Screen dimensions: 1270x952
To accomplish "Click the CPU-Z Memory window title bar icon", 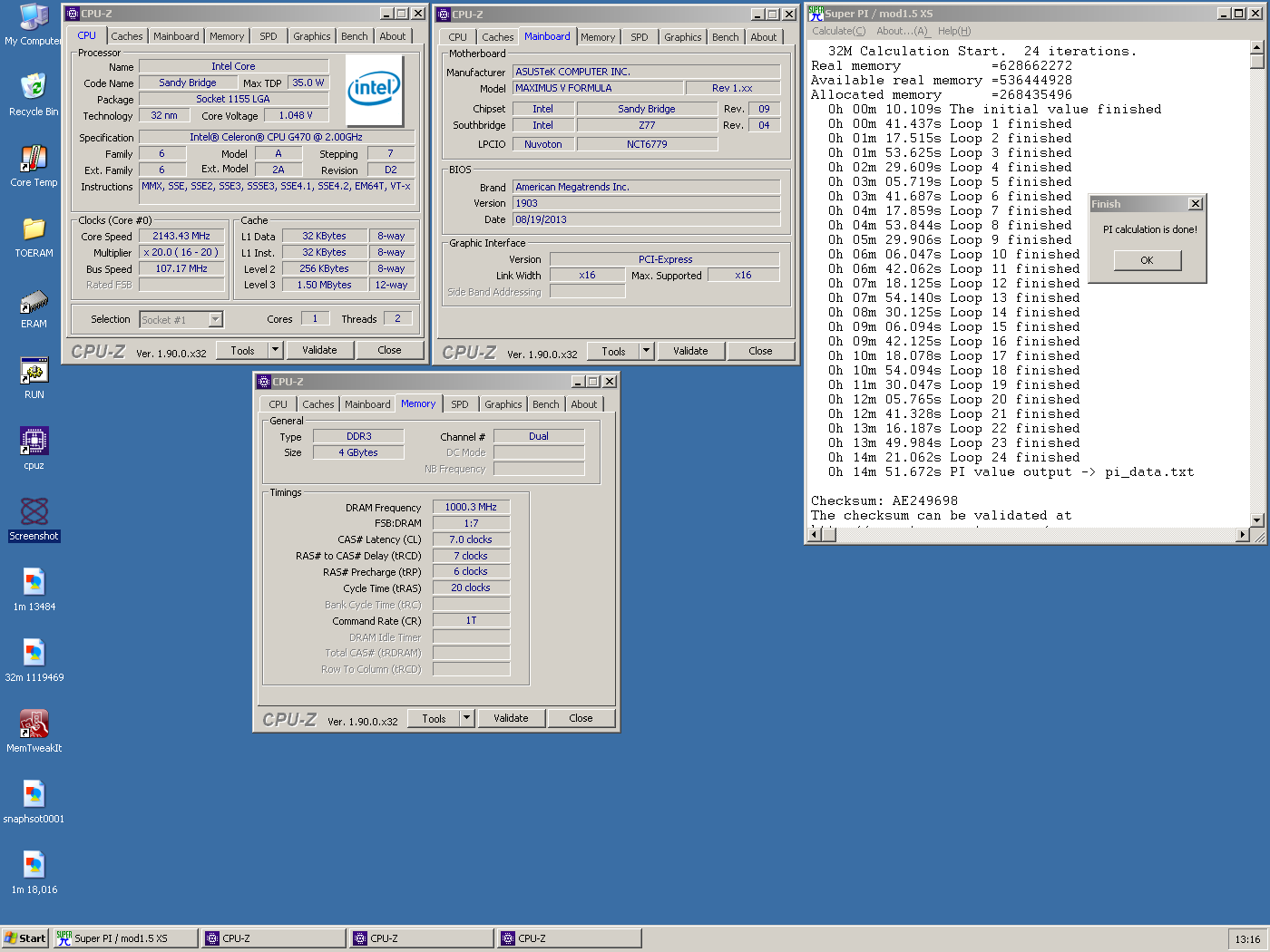I will coord(264,382).
